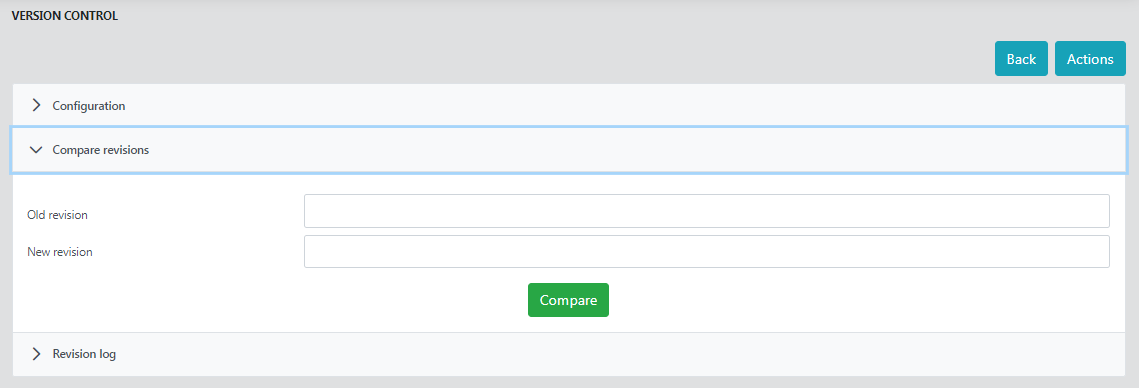Expand Configuration using its chevron arrow

point(36,106)
